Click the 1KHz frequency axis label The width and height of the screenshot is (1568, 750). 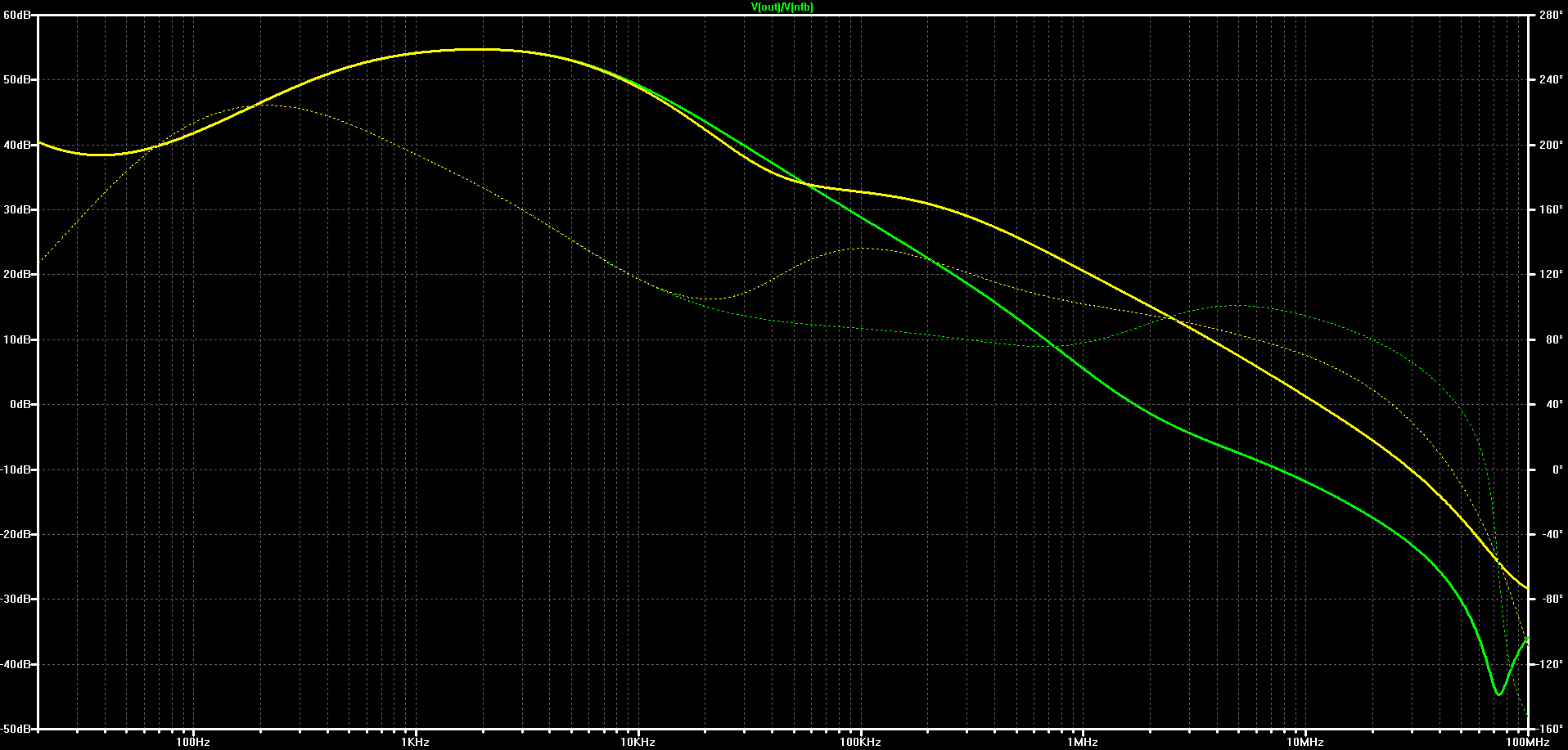point(416,743)
